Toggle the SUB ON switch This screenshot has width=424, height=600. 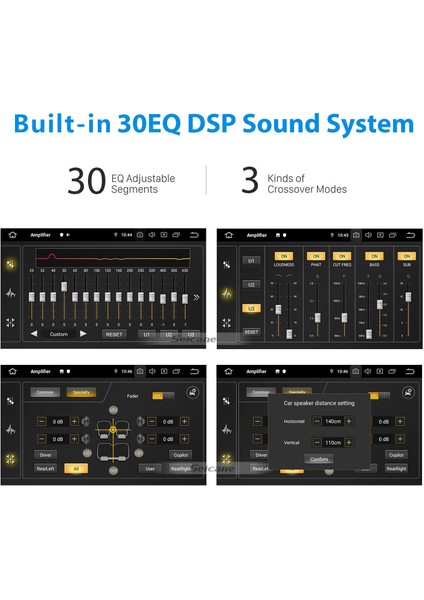tap(407, 256)
